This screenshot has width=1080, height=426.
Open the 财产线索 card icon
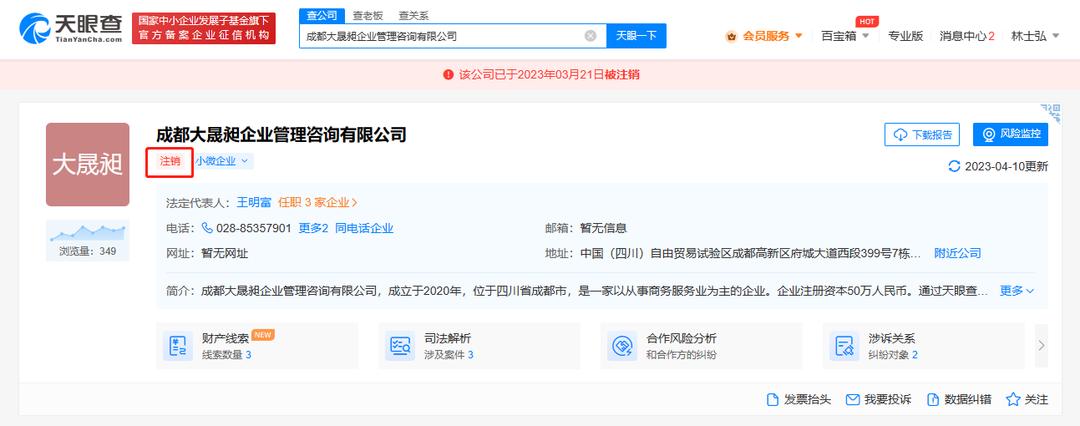tap(178, 346)
